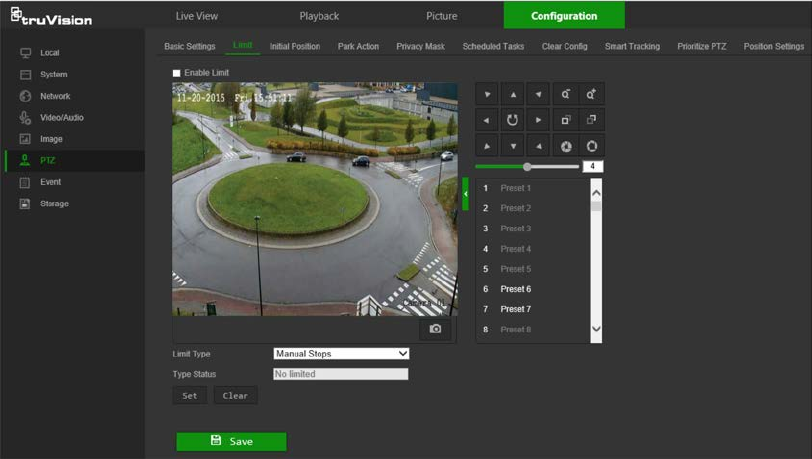Switch to the Privacy Mask tab

[420, 47]
